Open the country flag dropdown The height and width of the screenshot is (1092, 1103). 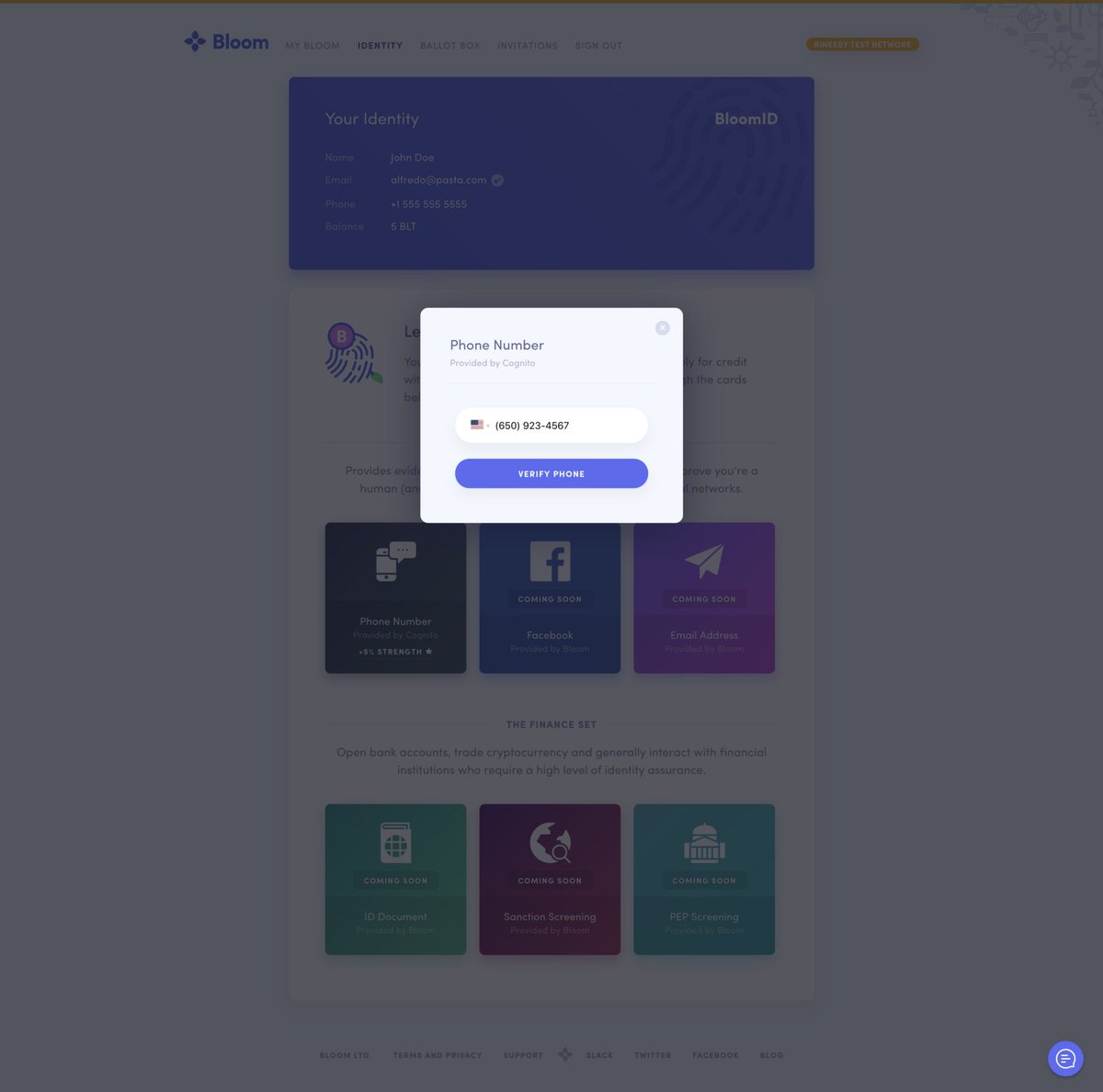[x=480, y=425]
